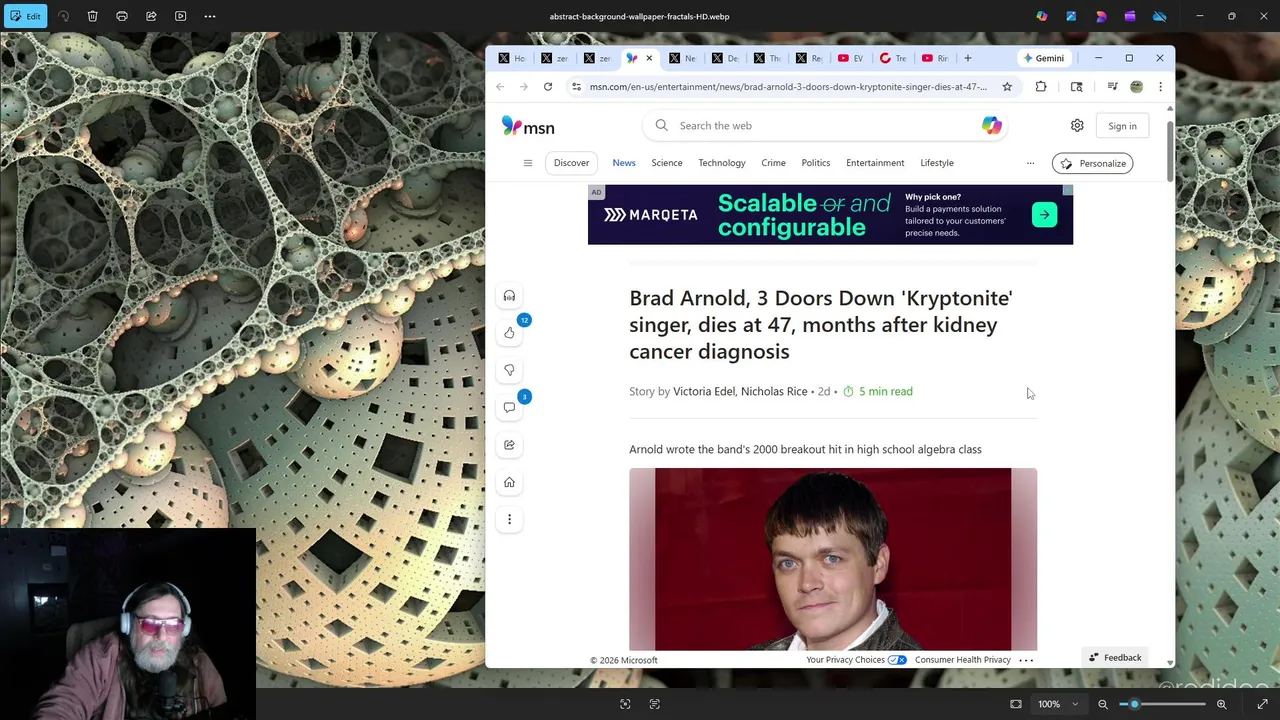Open the Technology category

coord(722,163)
